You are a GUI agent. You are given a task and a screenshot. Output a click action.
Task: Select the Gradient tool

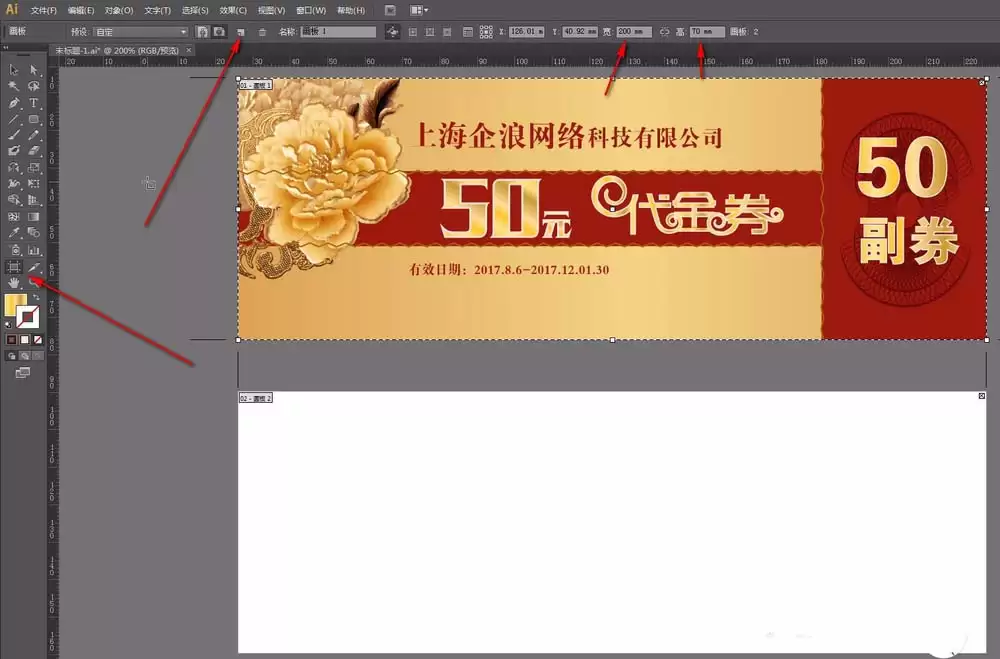pos(34,217)
